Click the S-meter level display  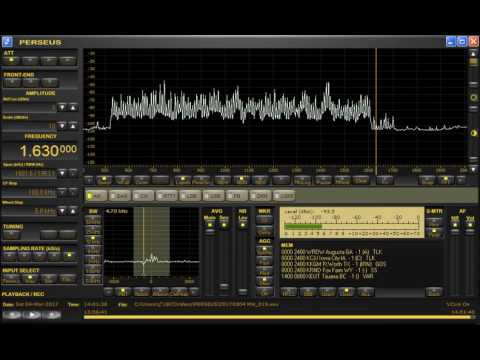click(x=352, y=222)
